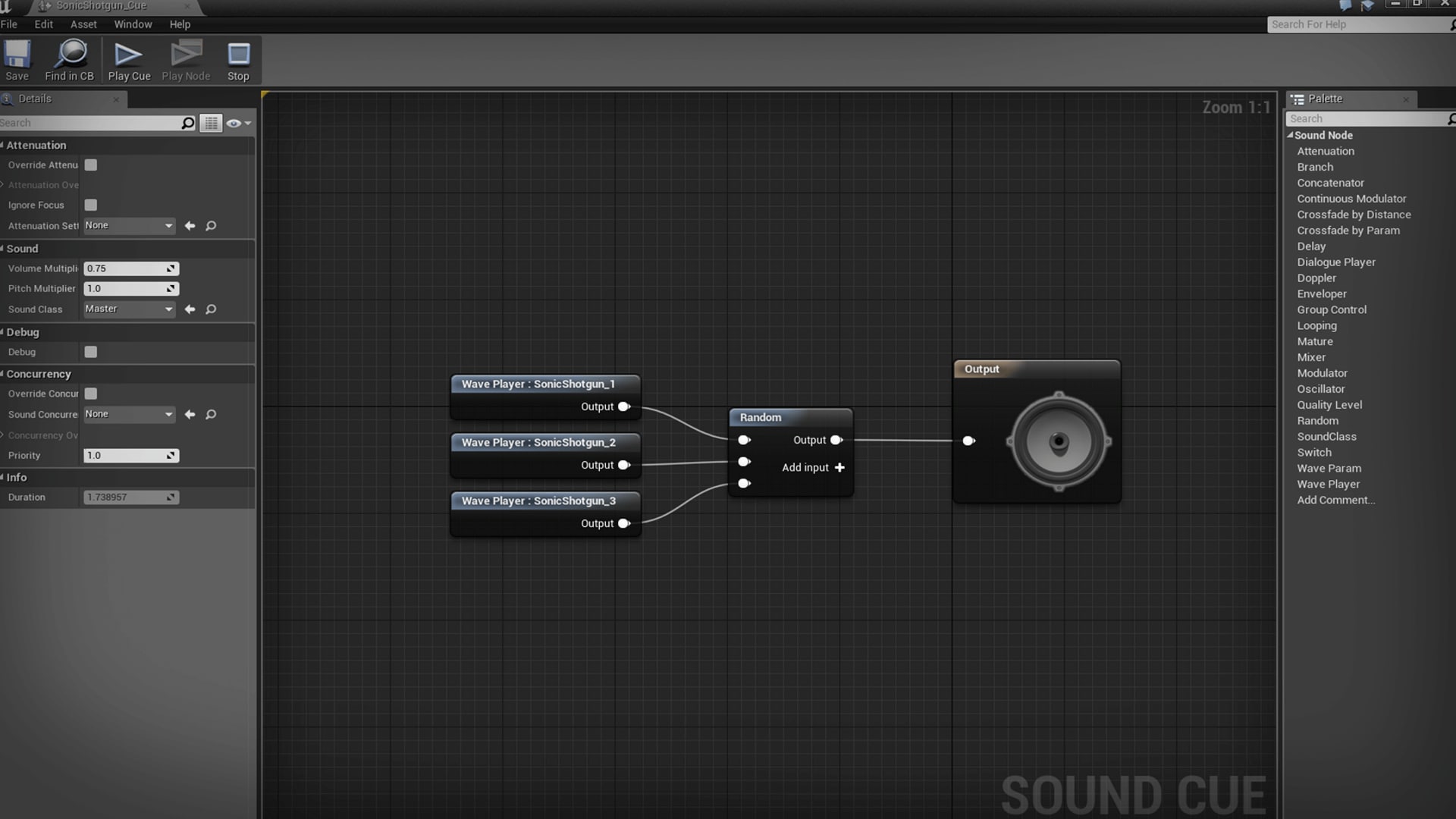The image size is (1456, 819).
Task: Open the Asset menu
Action: pos(83,24)
